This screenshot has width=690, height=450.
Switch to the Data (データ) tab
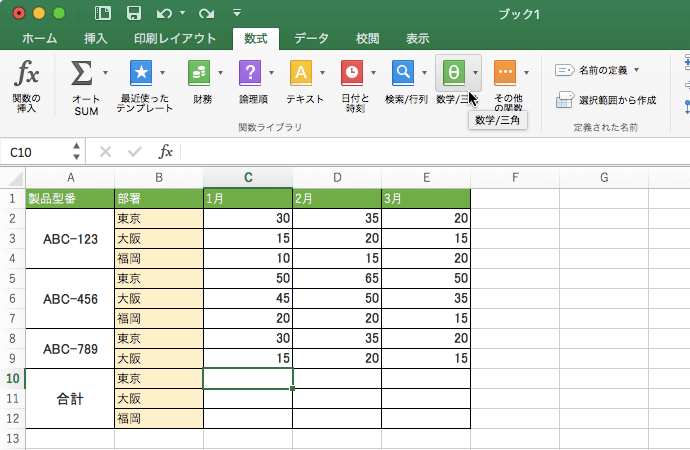311,39
